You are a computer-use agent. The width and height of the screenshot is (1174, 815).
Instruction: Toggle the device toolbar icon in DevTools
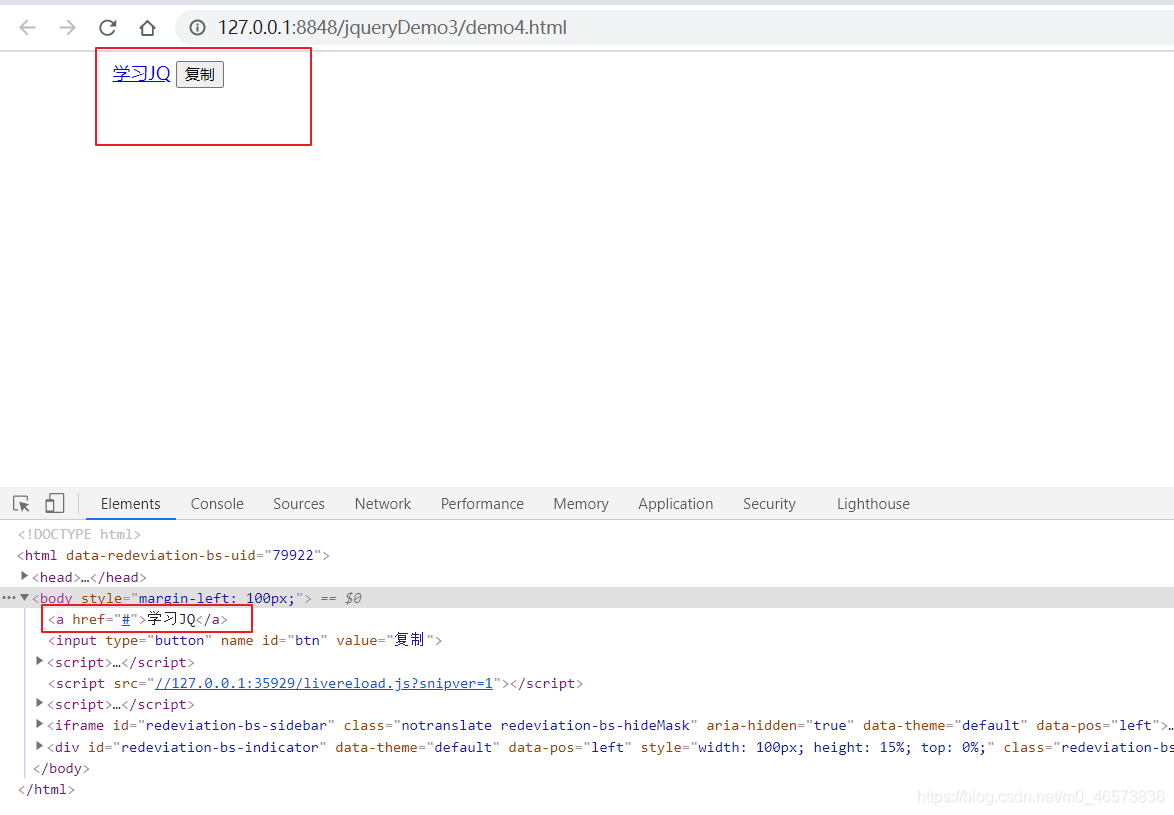tap(55, 503)
